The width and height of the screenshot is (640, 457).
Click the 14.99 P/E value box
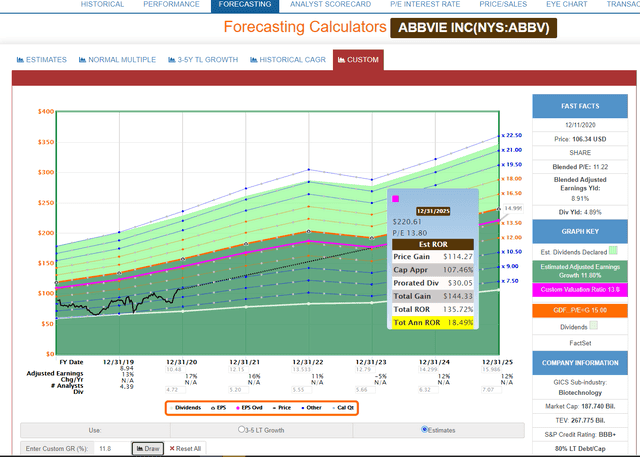(513, 209)
